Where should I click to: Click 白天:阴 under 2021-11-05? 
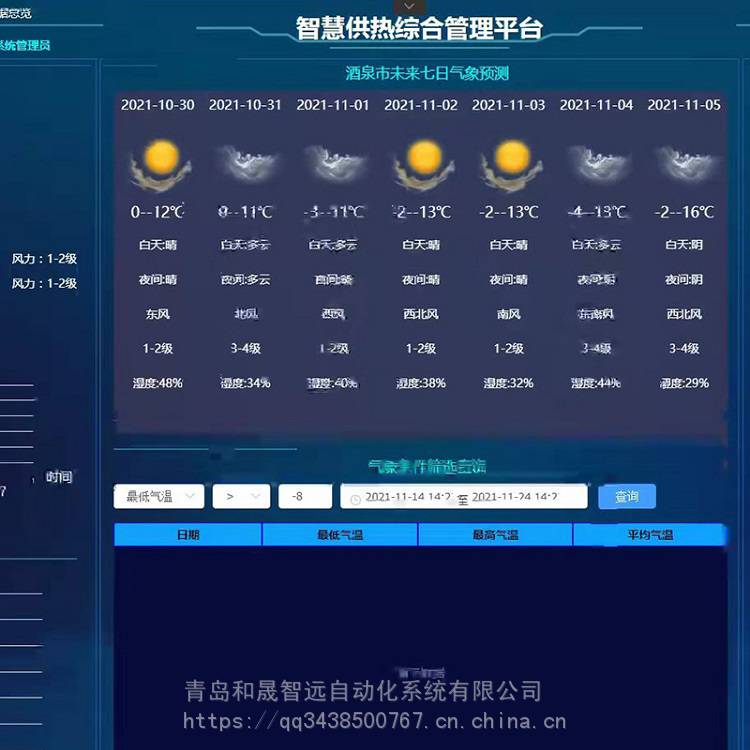684,245
